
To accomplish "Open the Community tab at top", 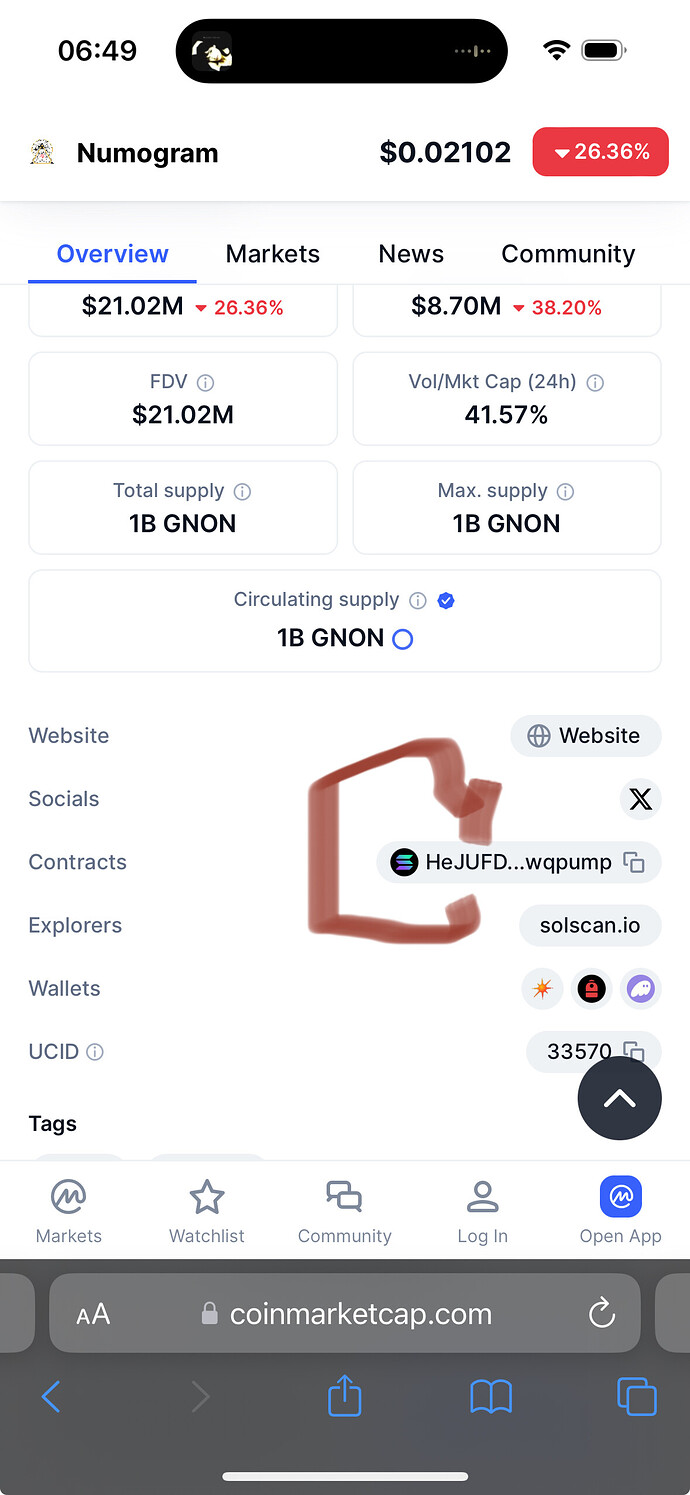I will [x=568, y=254].
